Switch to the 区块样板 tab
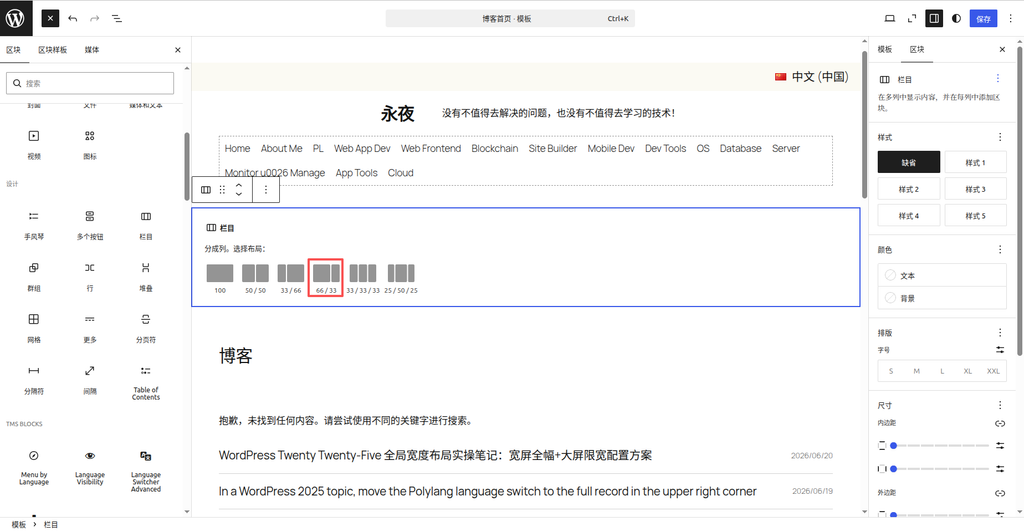The width and height of the screenshot is (1024, 531). coord(52,50)
